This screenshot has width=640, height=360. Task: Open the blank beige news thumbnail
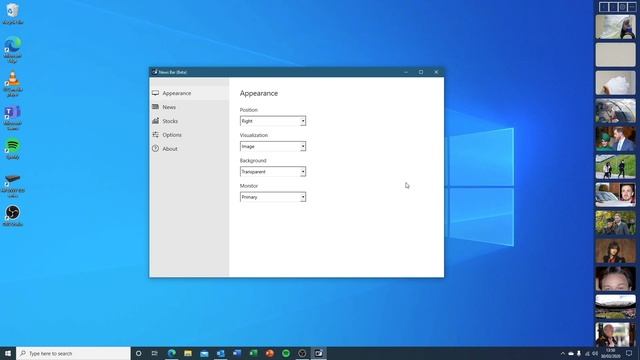point(616,55)
